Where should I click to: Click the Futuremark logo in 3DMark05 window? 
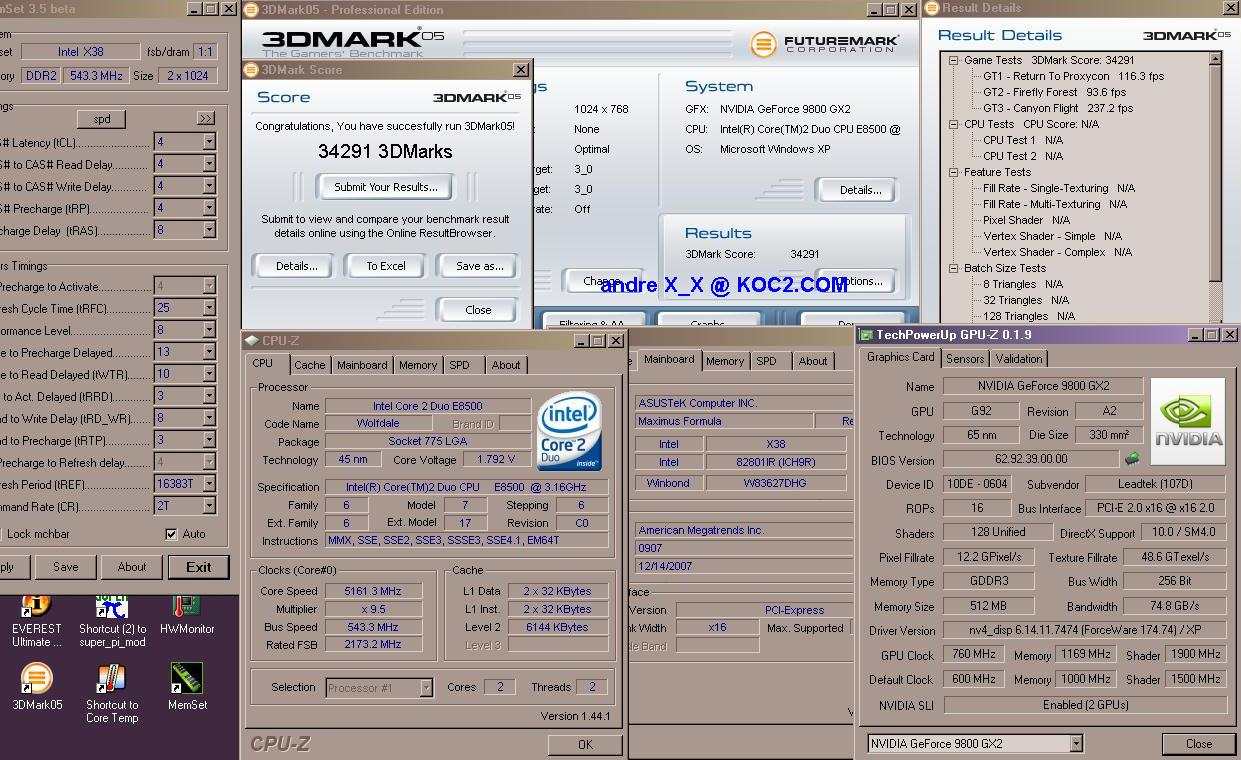click(824, 44)
